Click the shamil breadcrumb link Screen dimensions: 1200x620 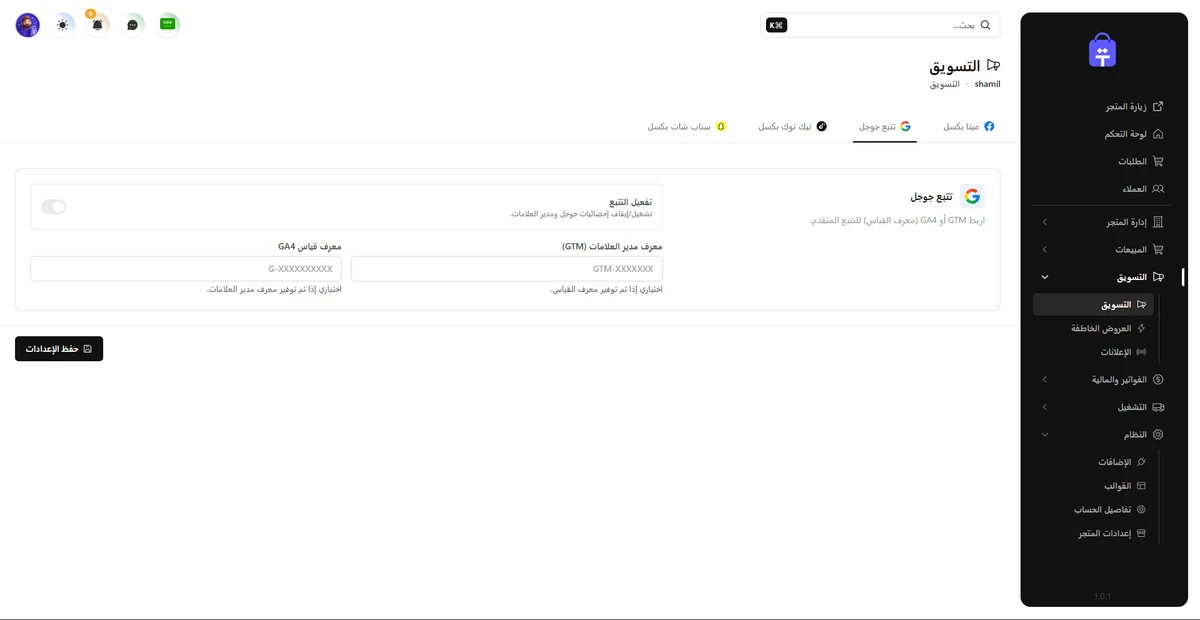point(987,84)
